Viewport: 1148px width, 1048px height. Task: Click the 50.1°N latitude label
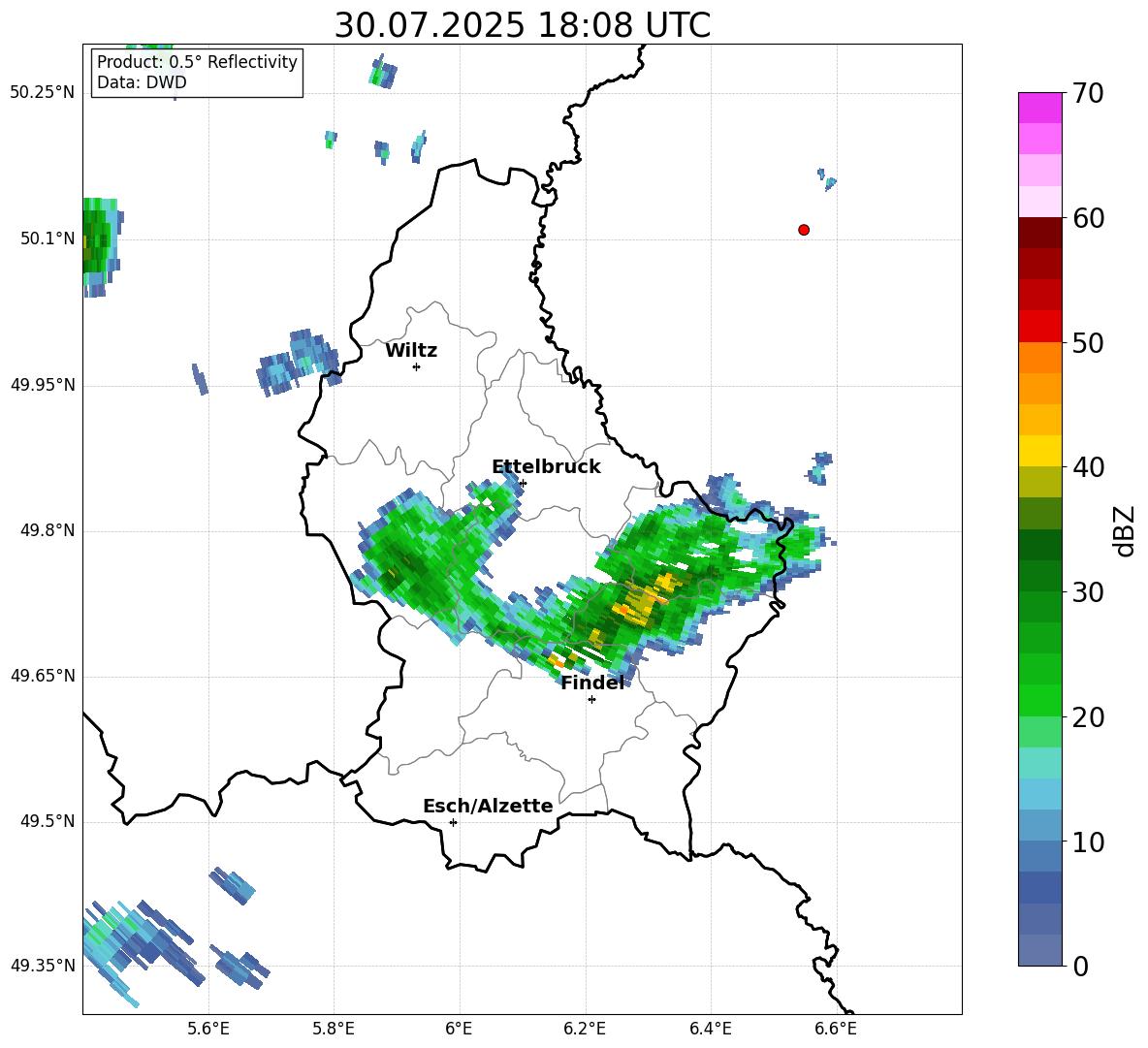pos(48,239)
